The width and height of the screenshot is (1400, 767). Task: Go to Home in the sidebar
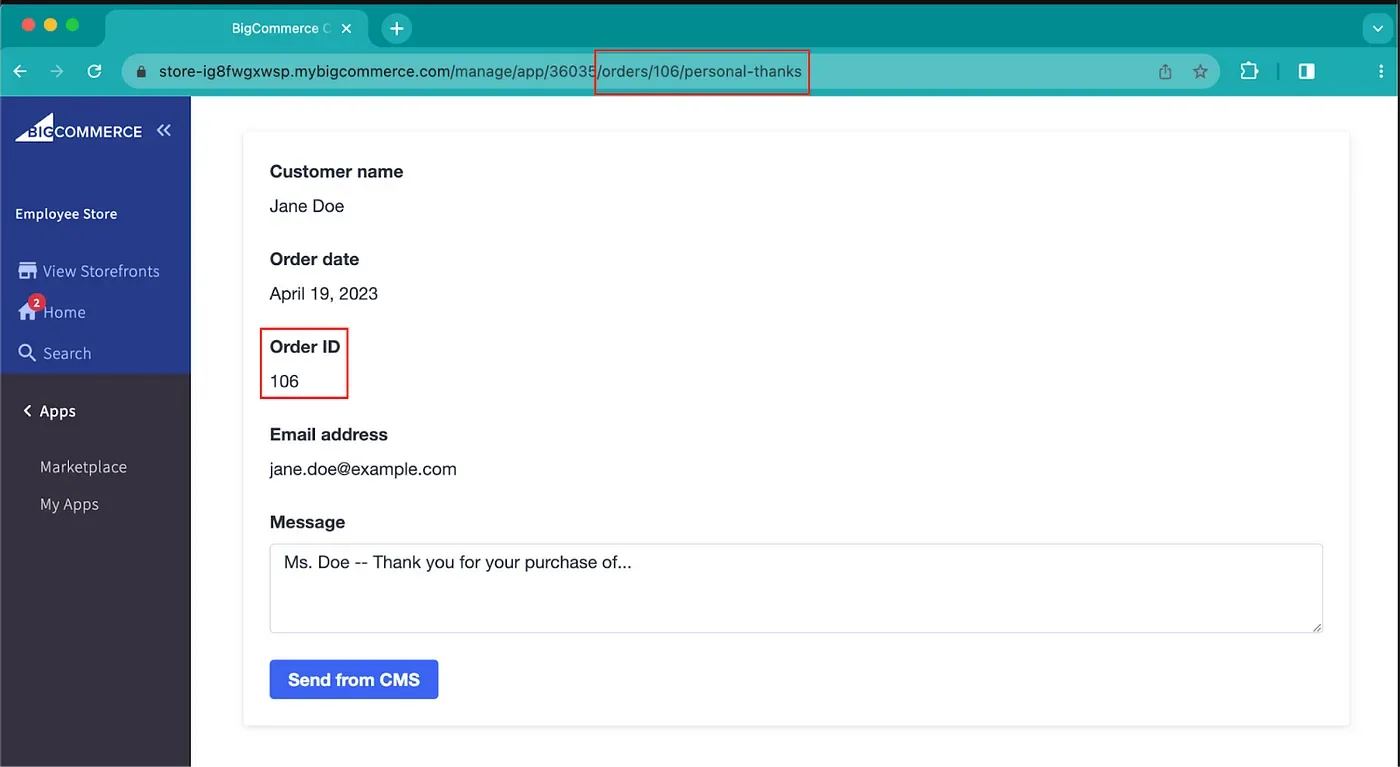64,312
